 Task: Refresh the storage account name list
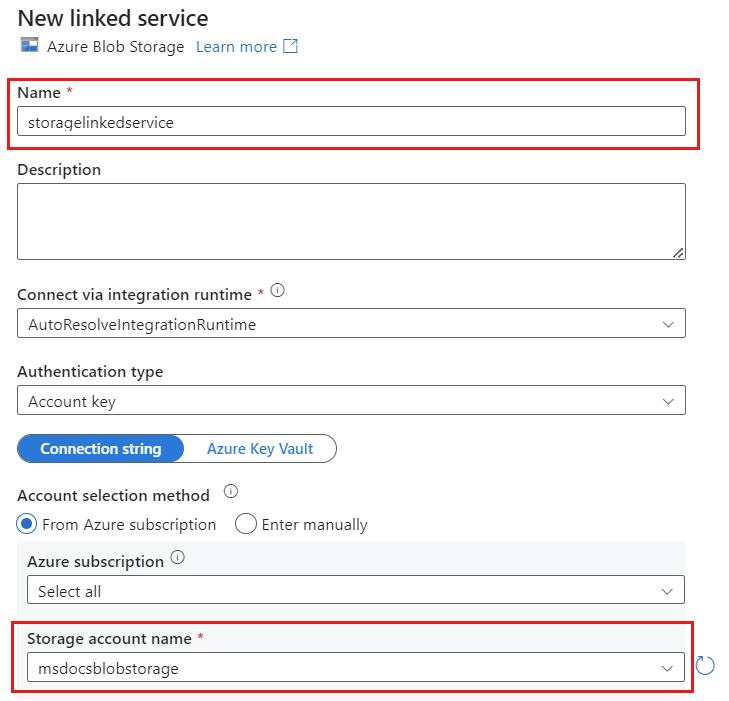705,666
